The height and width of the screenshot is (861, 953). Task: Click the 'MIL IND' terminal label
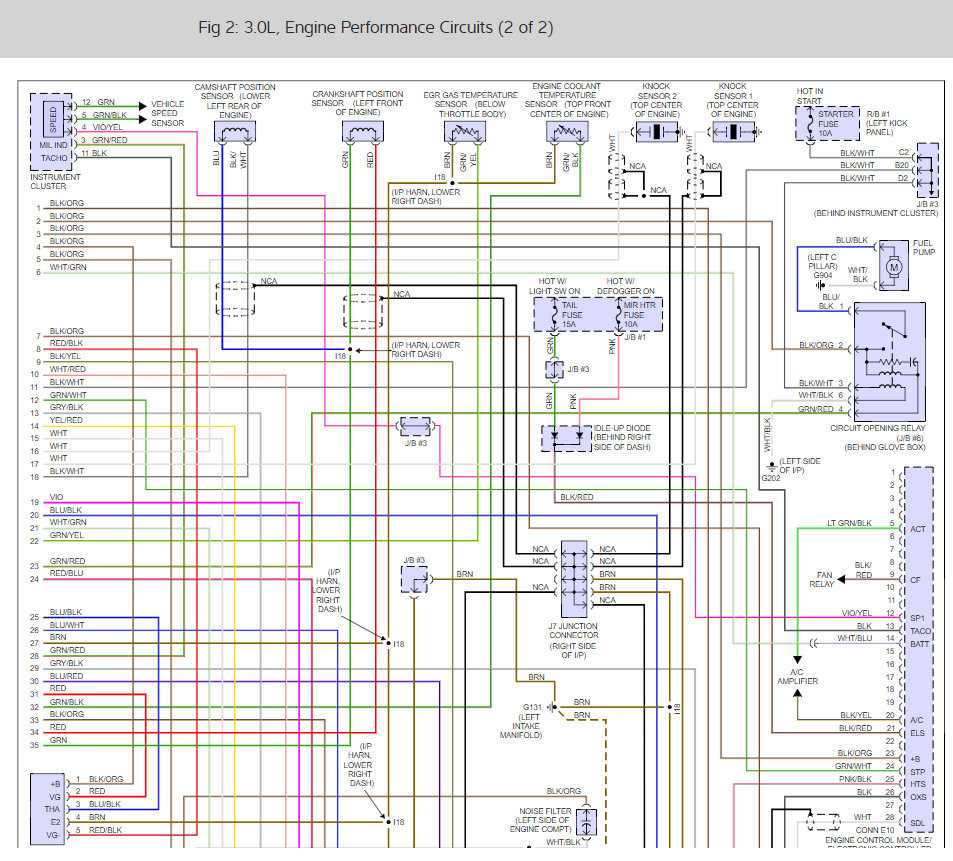pos(53,145)
